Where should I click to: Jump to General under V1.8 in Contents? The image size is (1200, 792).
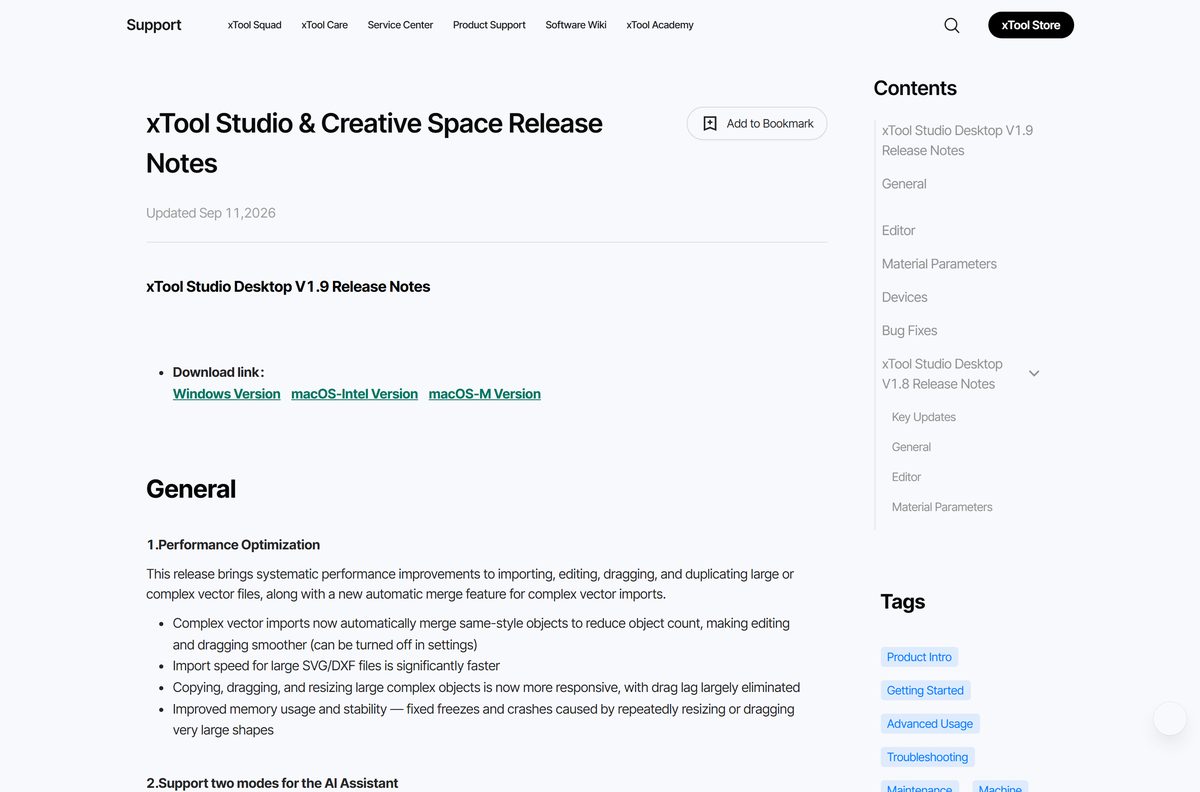[911, 447]
